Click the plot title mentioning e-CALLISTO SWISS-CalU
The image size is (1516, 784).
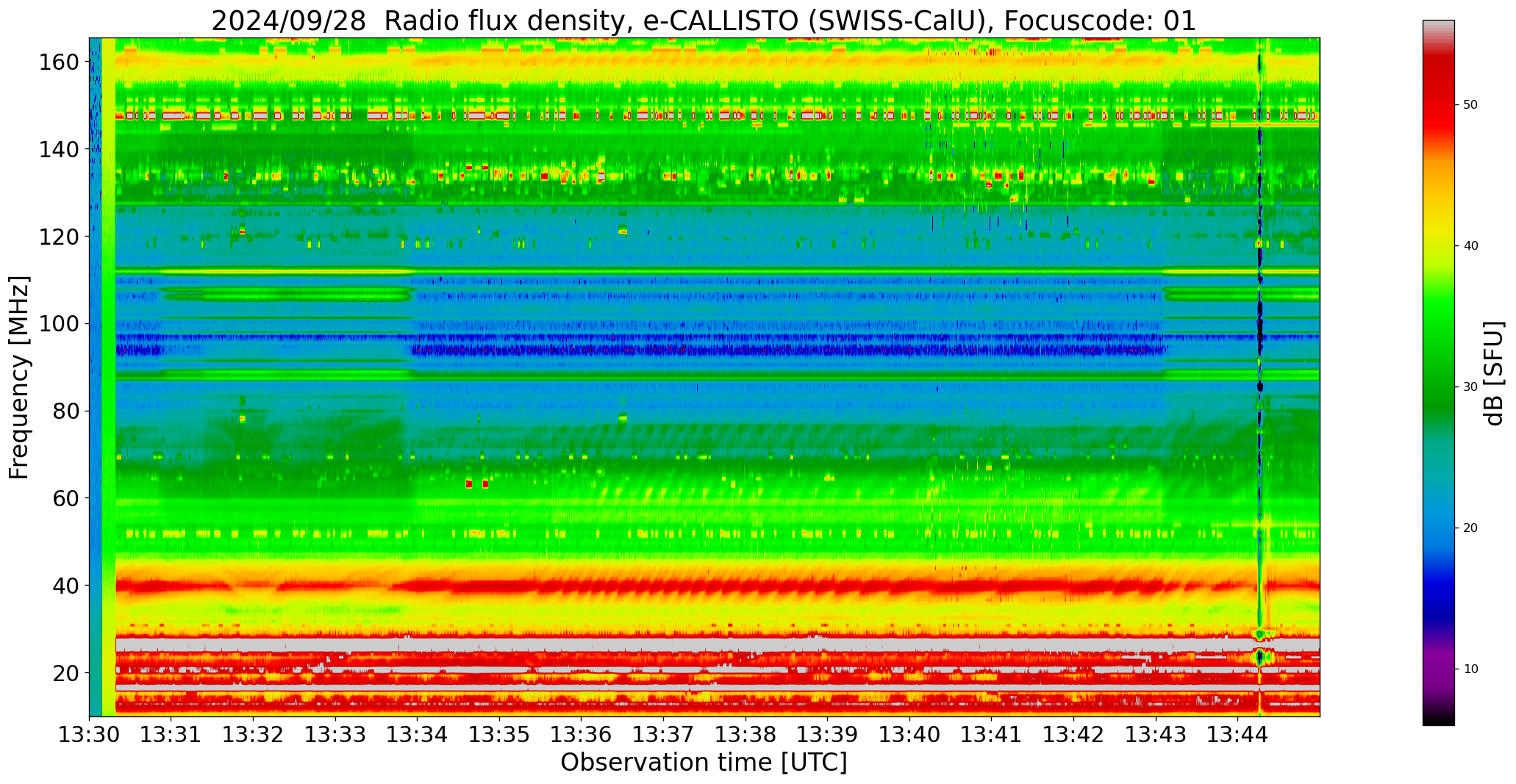(x=704, y=21)
